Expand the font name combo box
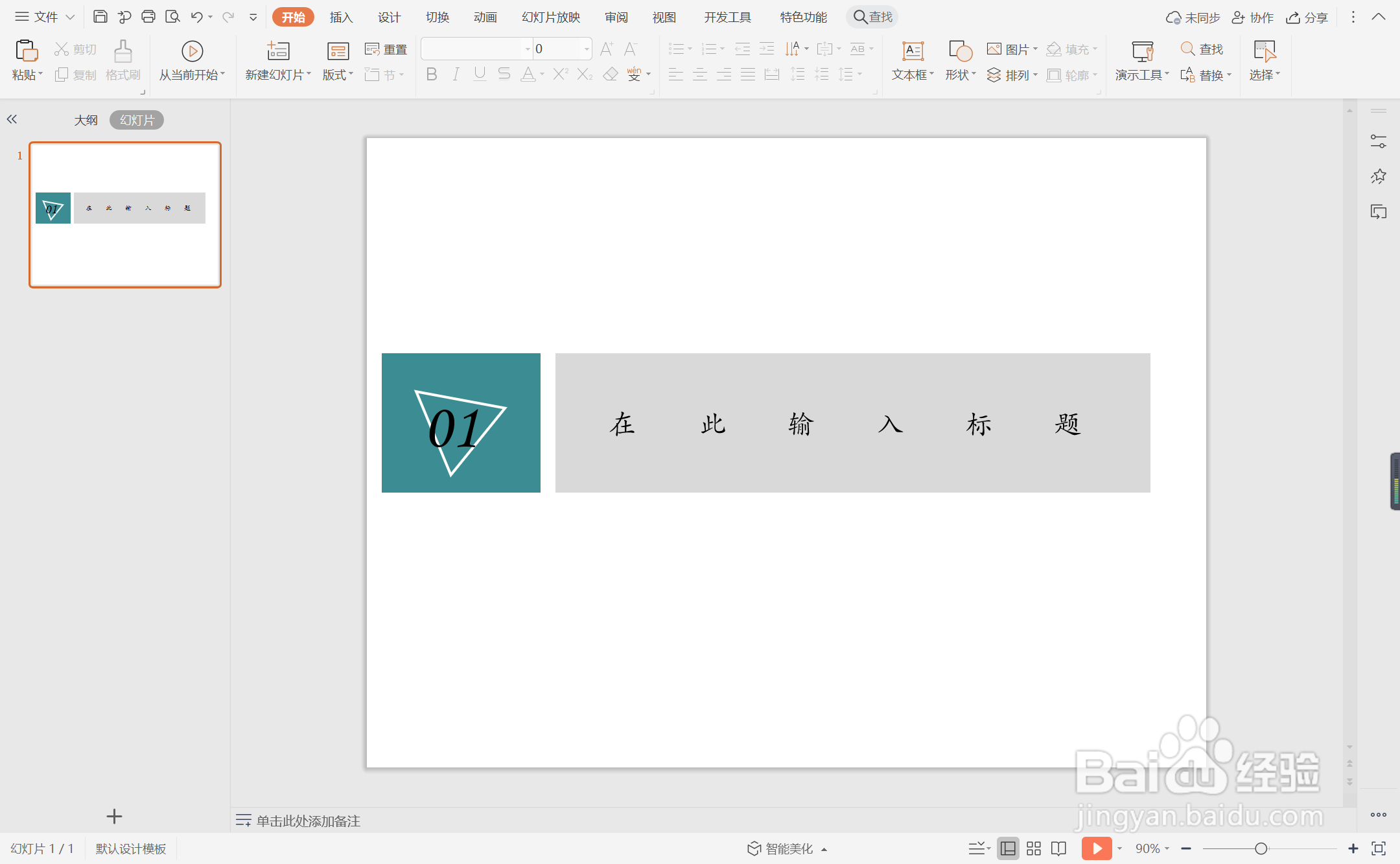This screenshot has height=864, width=1400. (528, 49)
